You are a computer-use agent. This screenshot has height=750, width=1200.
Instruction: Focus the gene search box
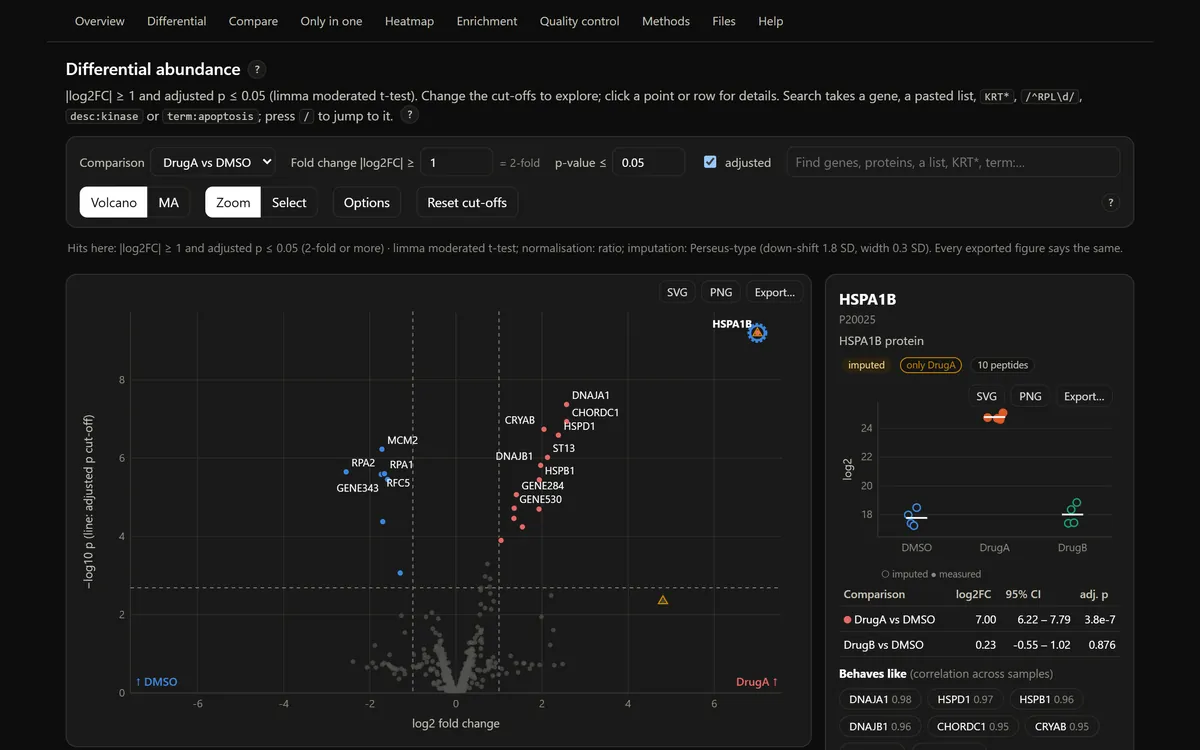953,162
